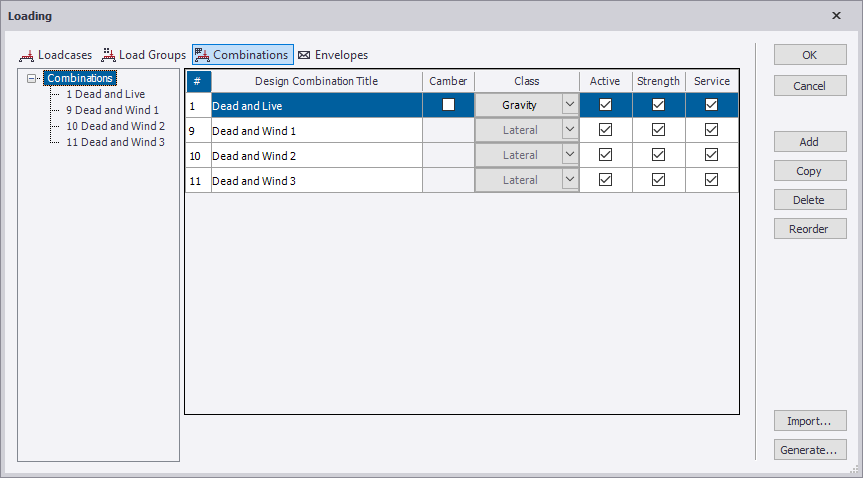Switch to the Load Groups tab label

[152, 55]
